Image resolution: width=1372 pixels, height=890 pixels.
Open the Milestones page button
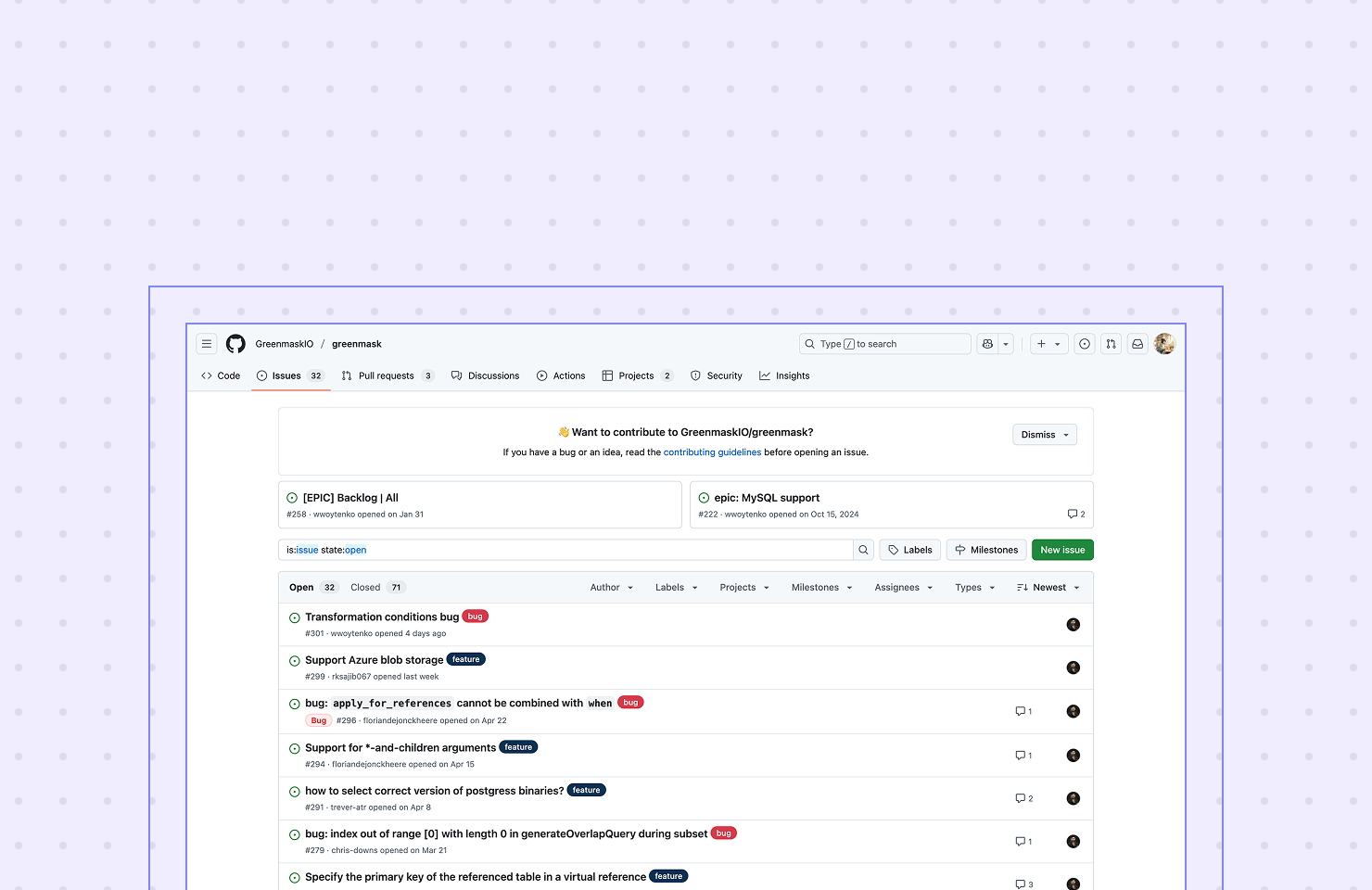coord(986,550)
